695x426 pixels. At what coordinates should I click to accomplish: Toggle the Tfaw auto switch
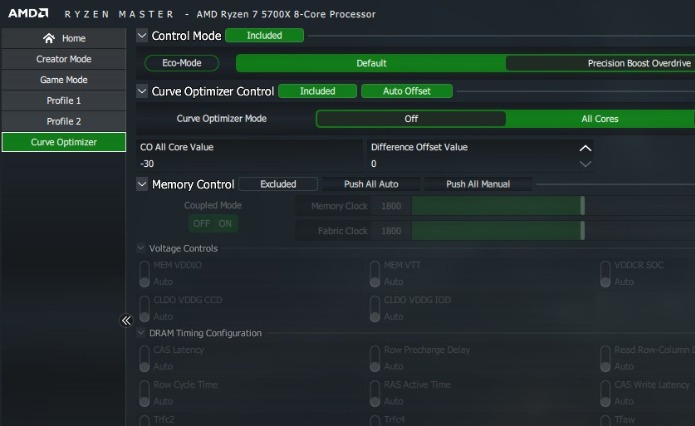click(x=605, y=420)
